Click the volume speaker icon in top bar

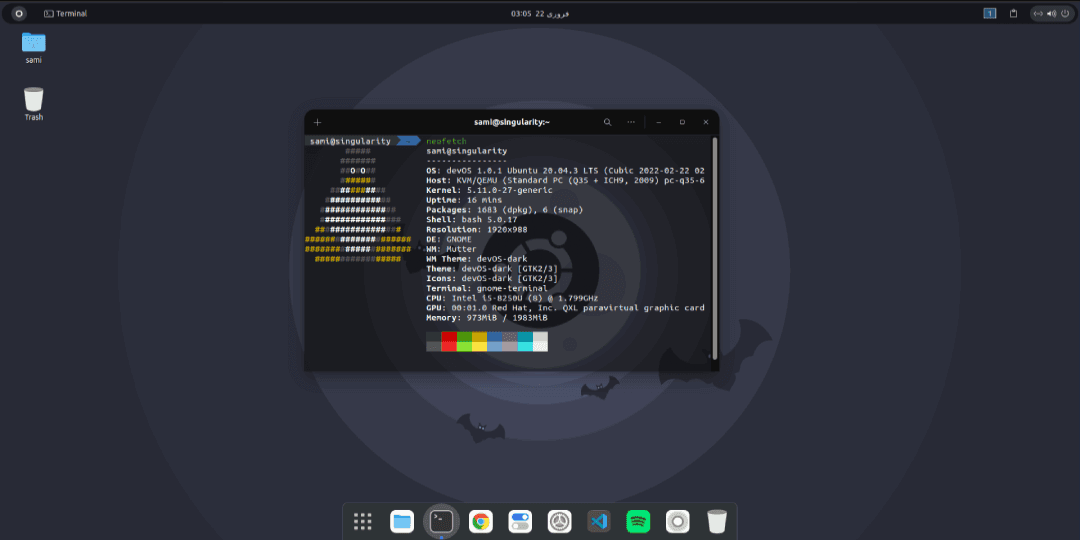point(1051,13)
